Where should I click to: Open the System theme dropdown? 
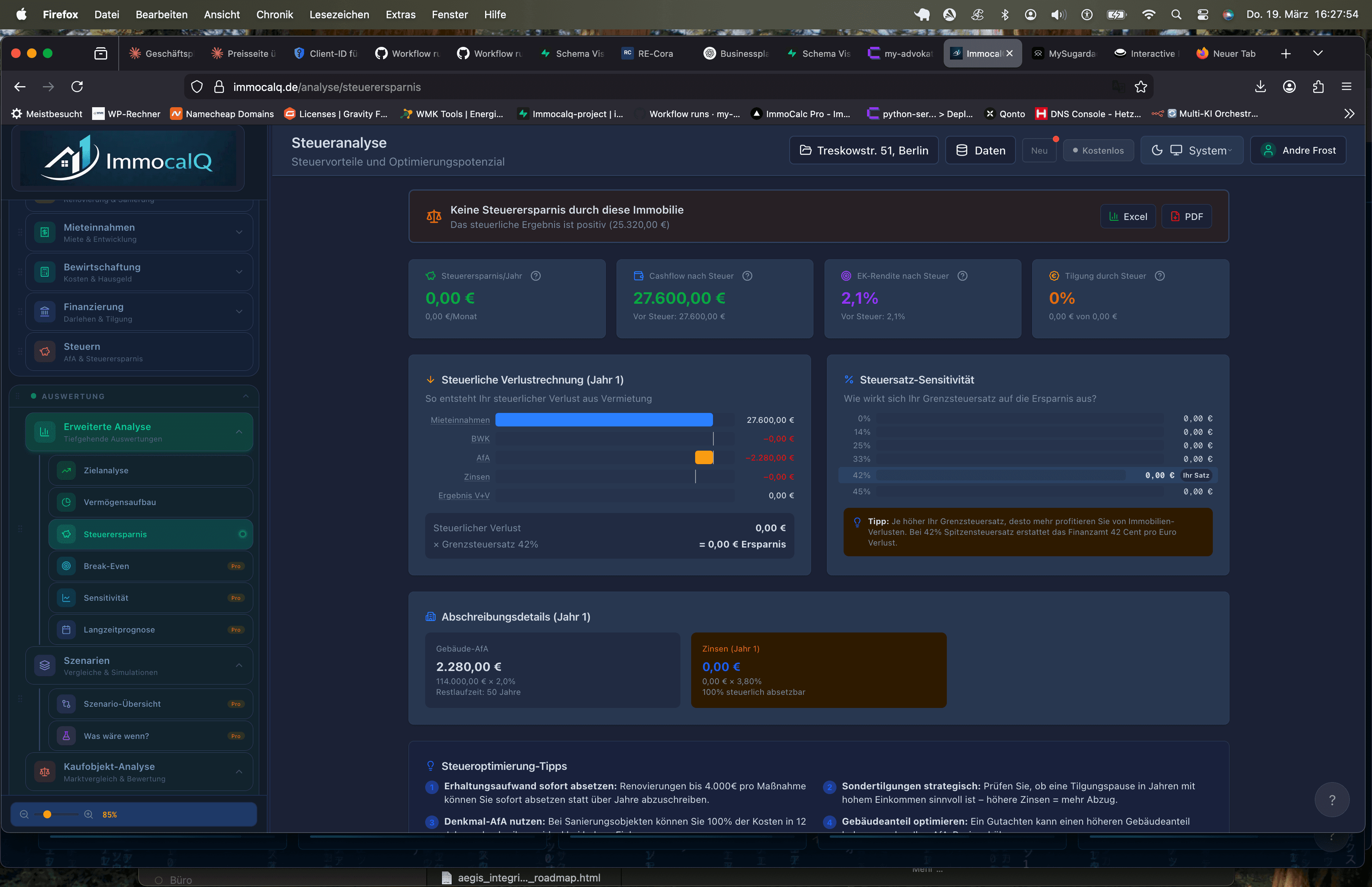1192,150
